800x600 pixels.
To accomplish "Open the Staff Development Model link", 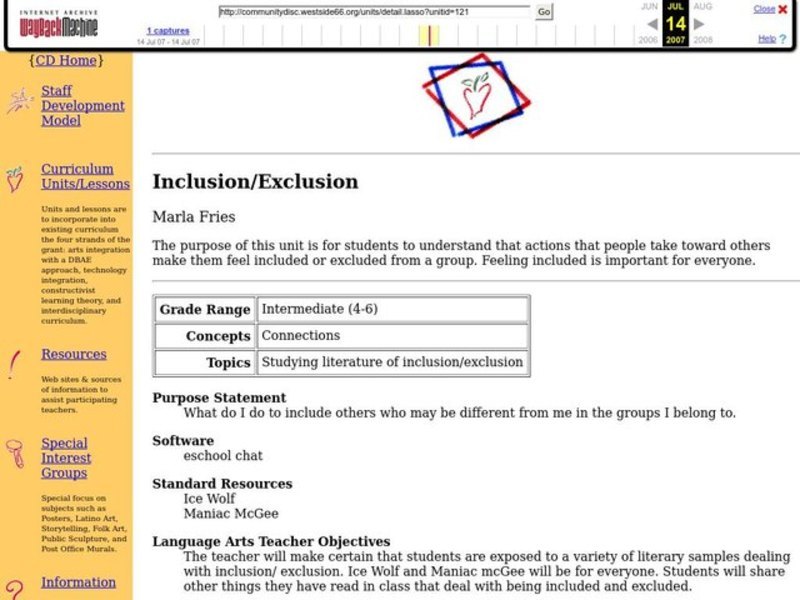I will click(x=83, y=106).
